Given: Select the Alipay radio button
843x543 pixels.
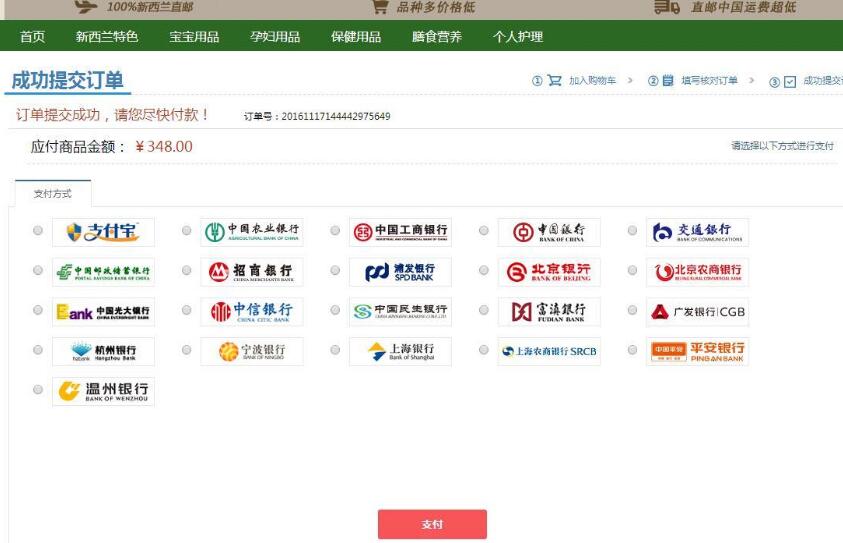Looking at the screenshot, I should 38,231.
